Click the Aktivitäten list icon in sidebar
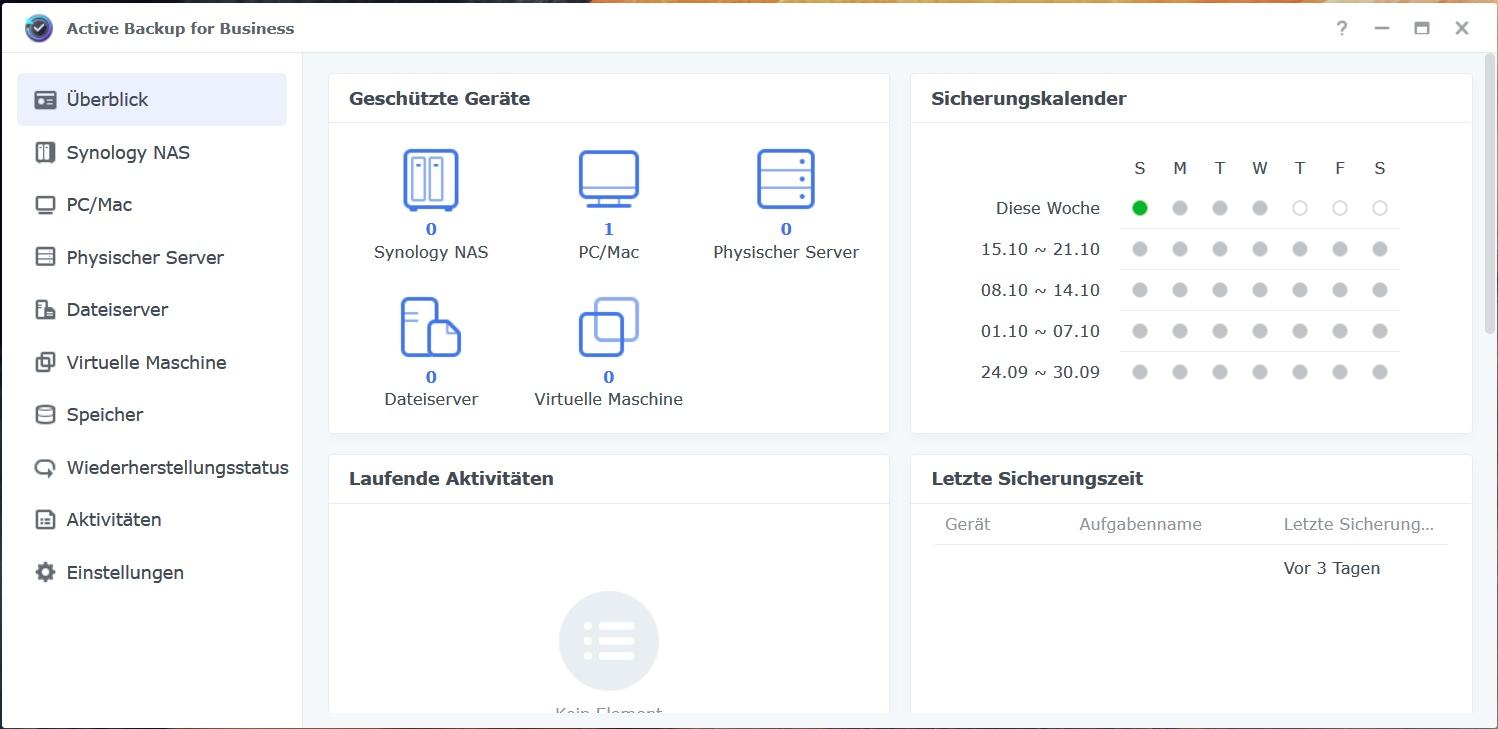This screenshot has width=1498, height=729. [45, 519]
